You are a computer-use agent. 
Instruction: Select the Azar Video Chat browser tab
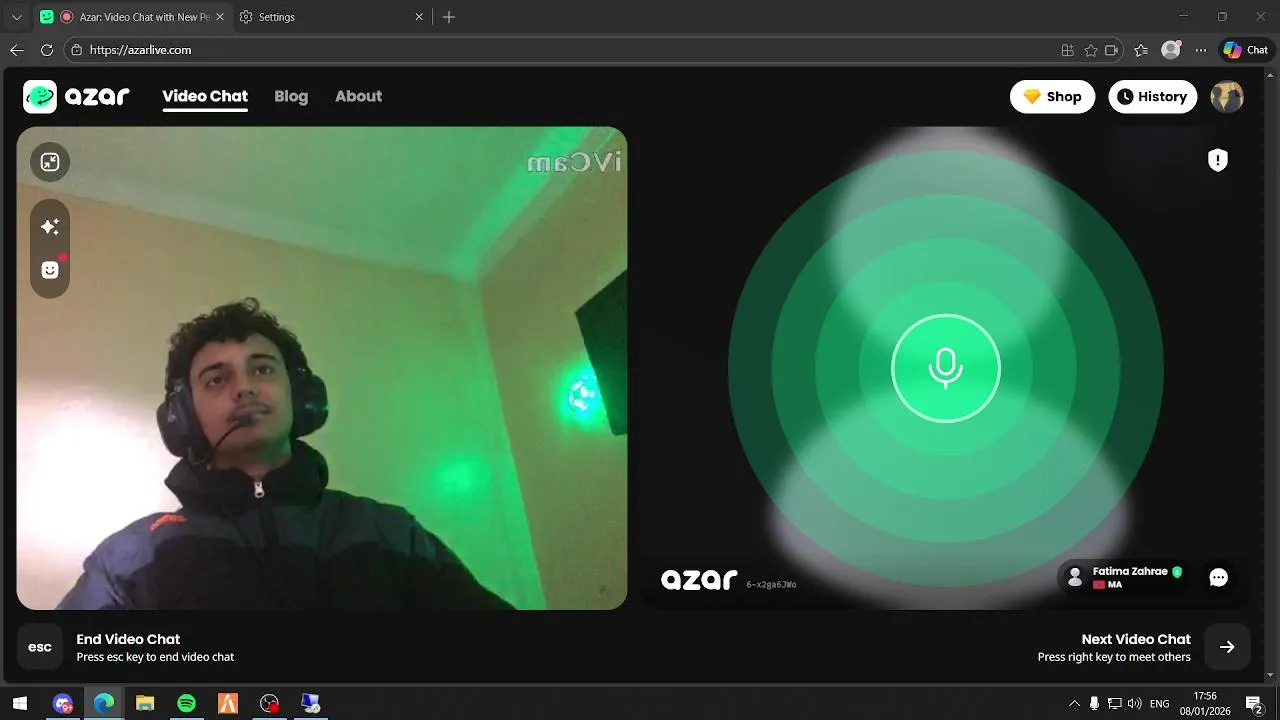click(132, 17)
